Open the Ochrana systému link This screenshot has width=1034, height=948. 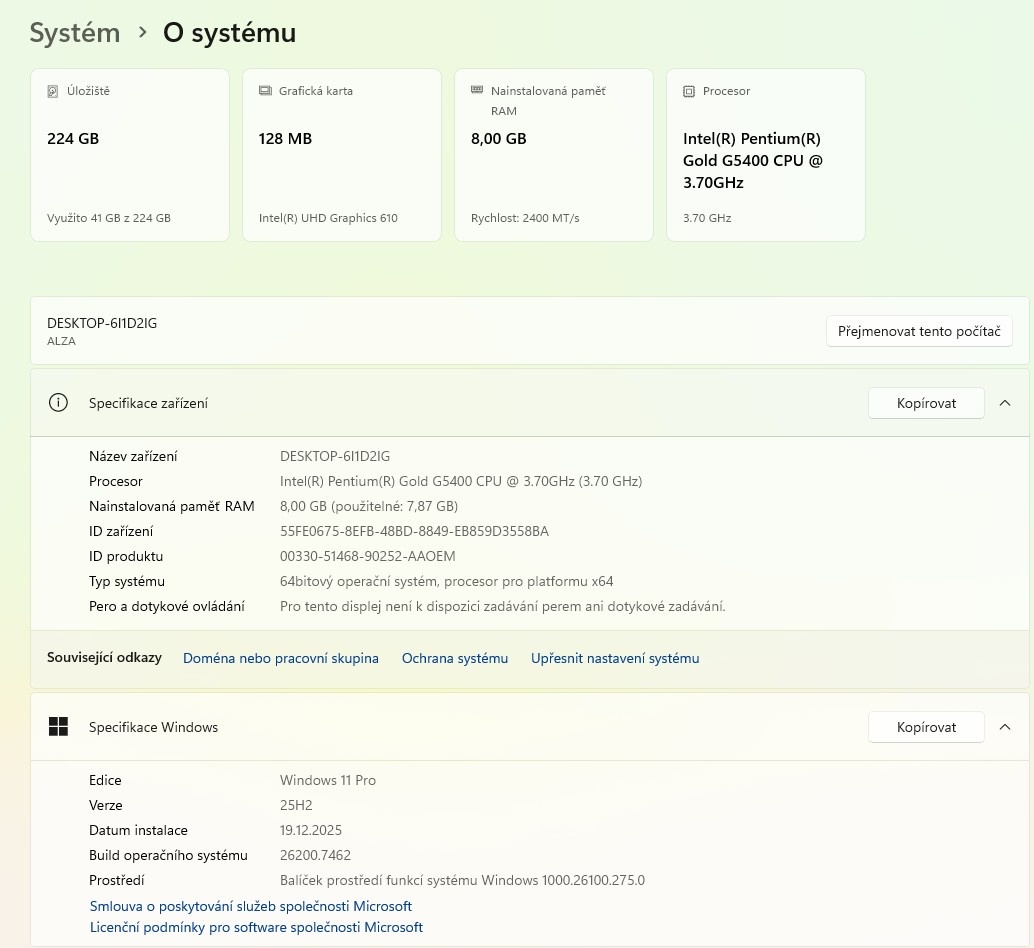[455, 658]
